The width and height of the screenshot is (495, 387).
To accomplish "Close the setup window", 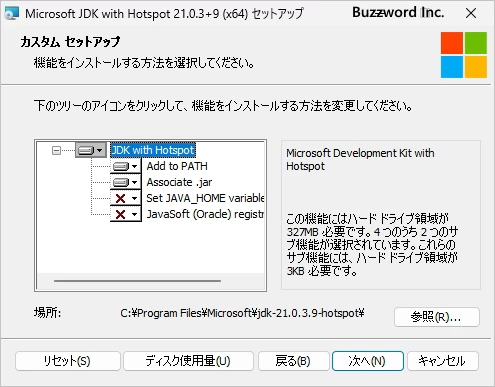I will pos(471,13).
